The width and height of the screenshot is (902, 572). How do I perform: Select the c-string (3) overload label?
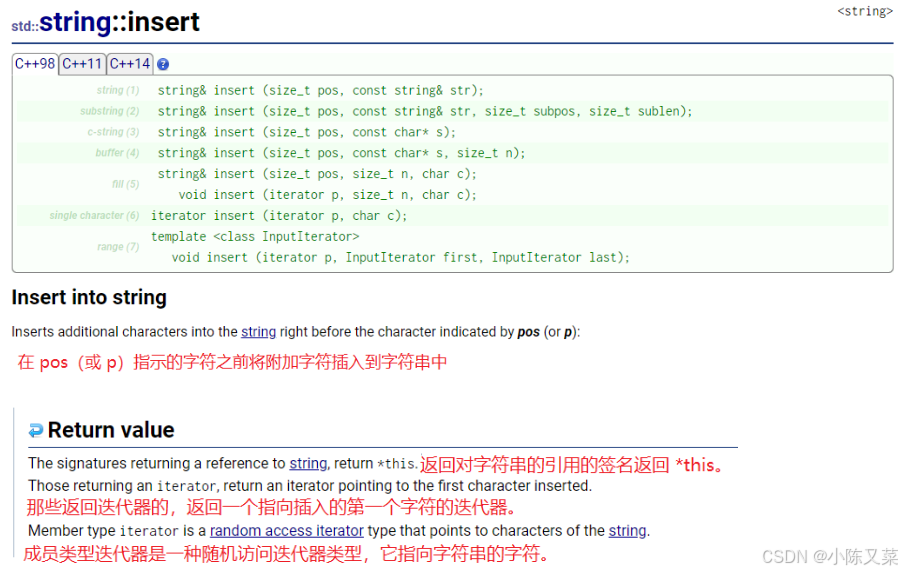pyautogui.click(x=113, y=132)
